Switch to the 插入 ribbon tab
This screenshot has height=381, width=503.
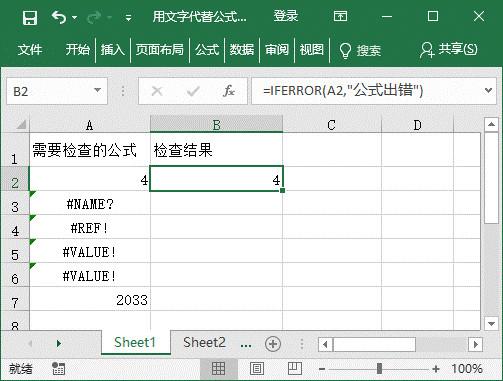[113, 50]
